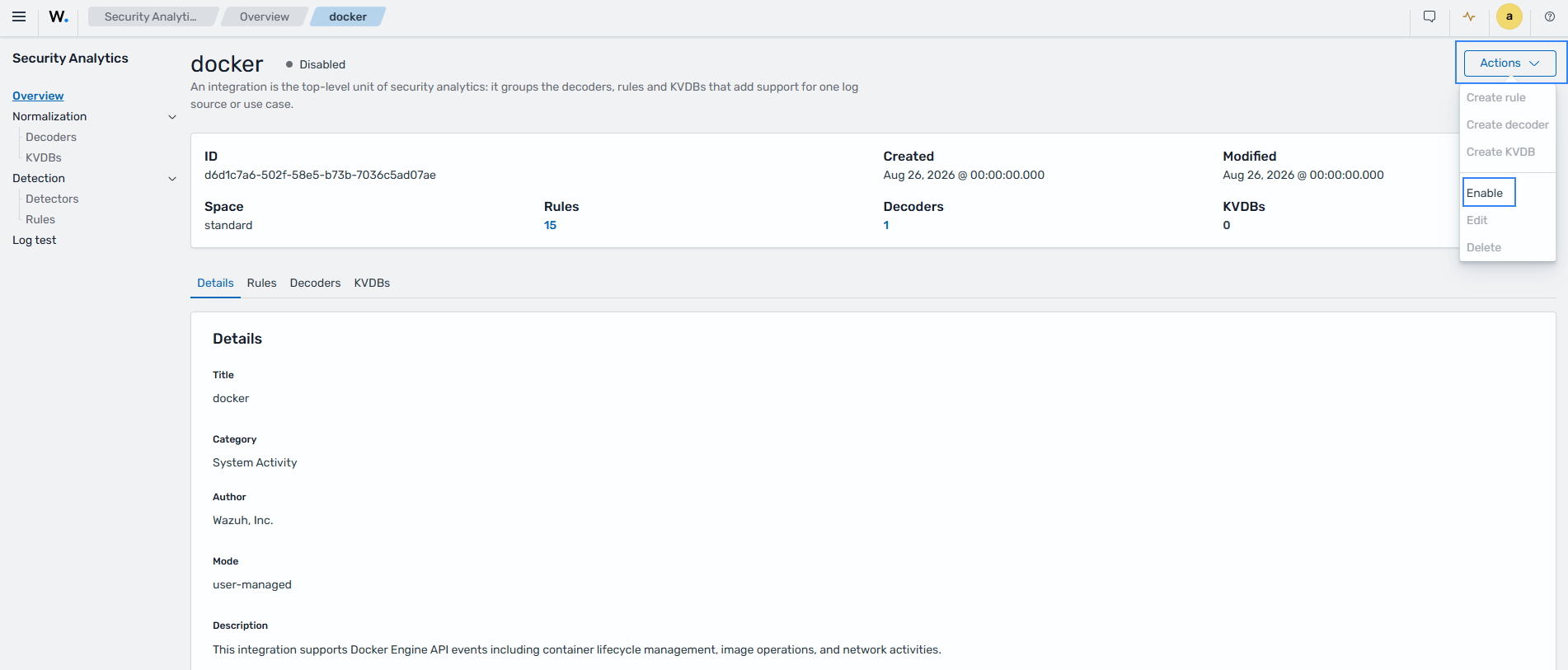
Task: Collapse the Normalization section chevron
Action: [172, 117]
